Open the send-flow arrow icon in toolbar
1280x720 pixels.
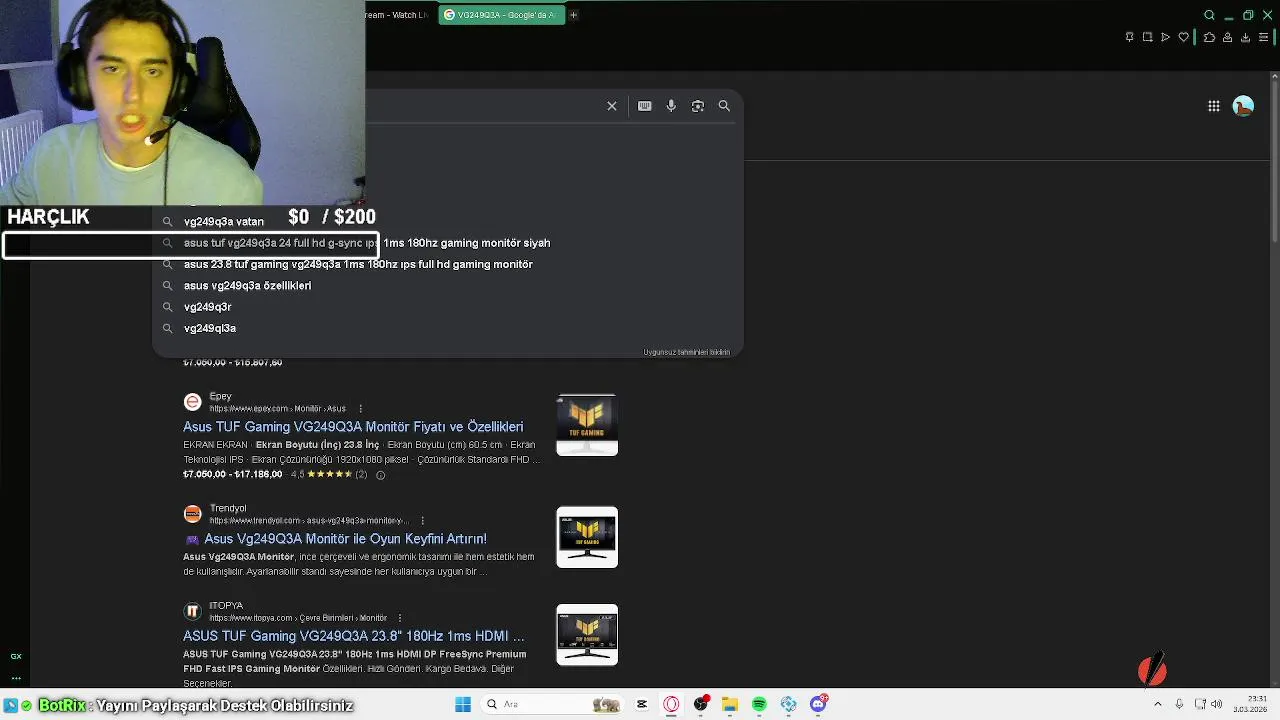1166,37
